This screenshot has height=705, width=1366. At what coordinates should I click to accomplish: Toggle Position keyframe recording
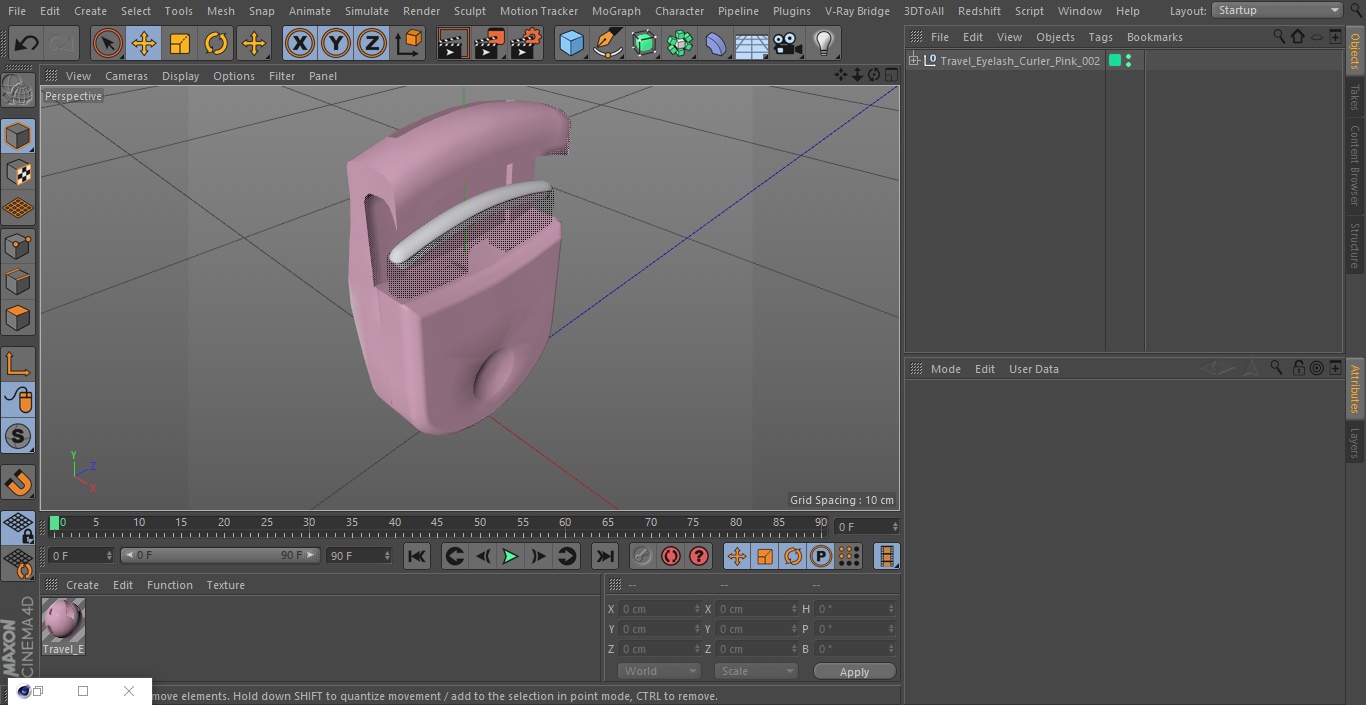[x=737, y=556]
